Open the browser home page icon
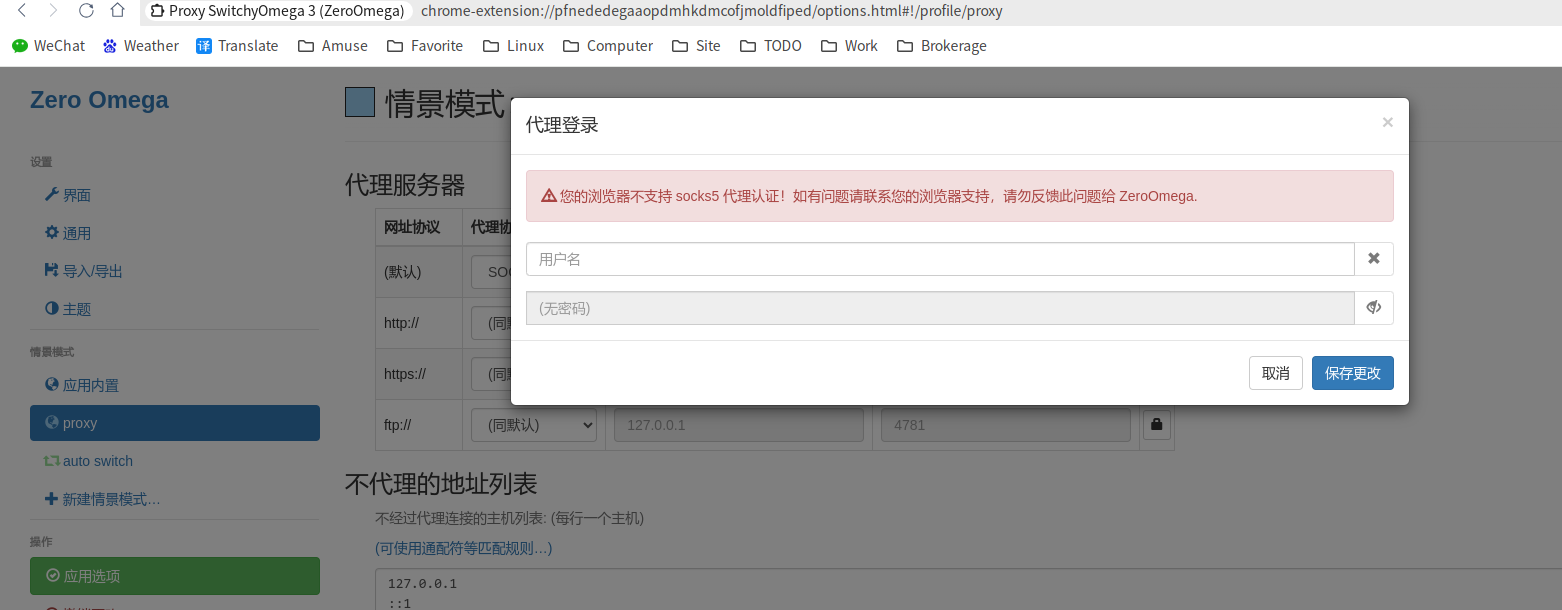This screenshot has width=1562, height=610. [118, 11]
